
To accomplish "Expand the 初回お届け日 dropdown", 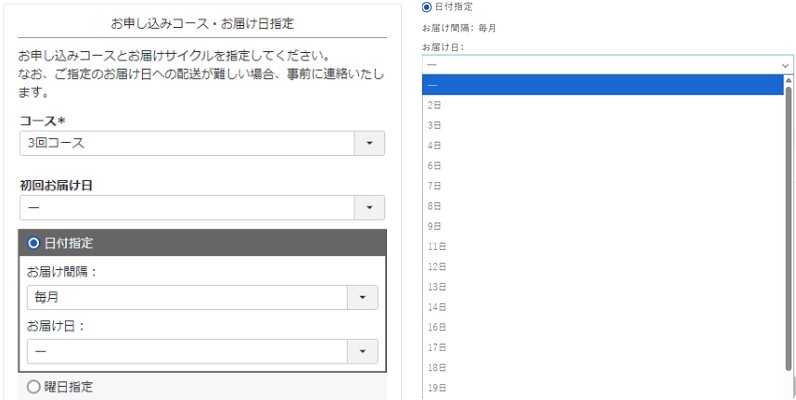I will 201,207.
